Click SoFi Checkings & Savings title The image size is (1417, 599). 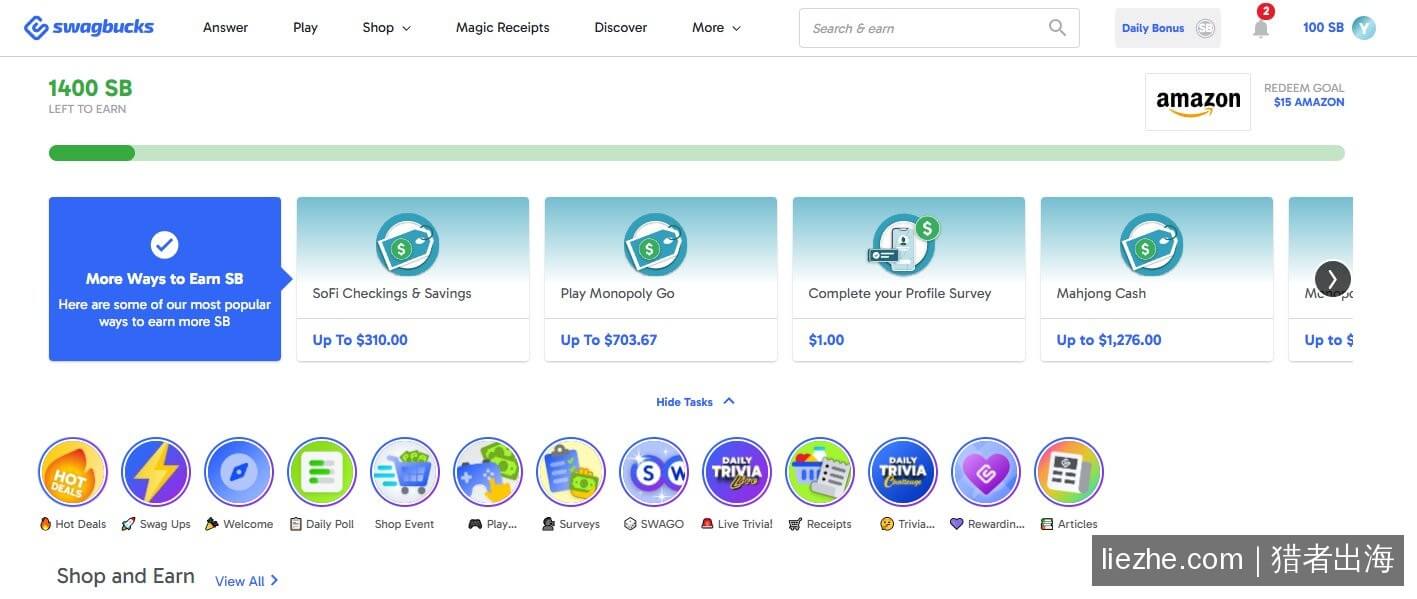tap(392, 293)
